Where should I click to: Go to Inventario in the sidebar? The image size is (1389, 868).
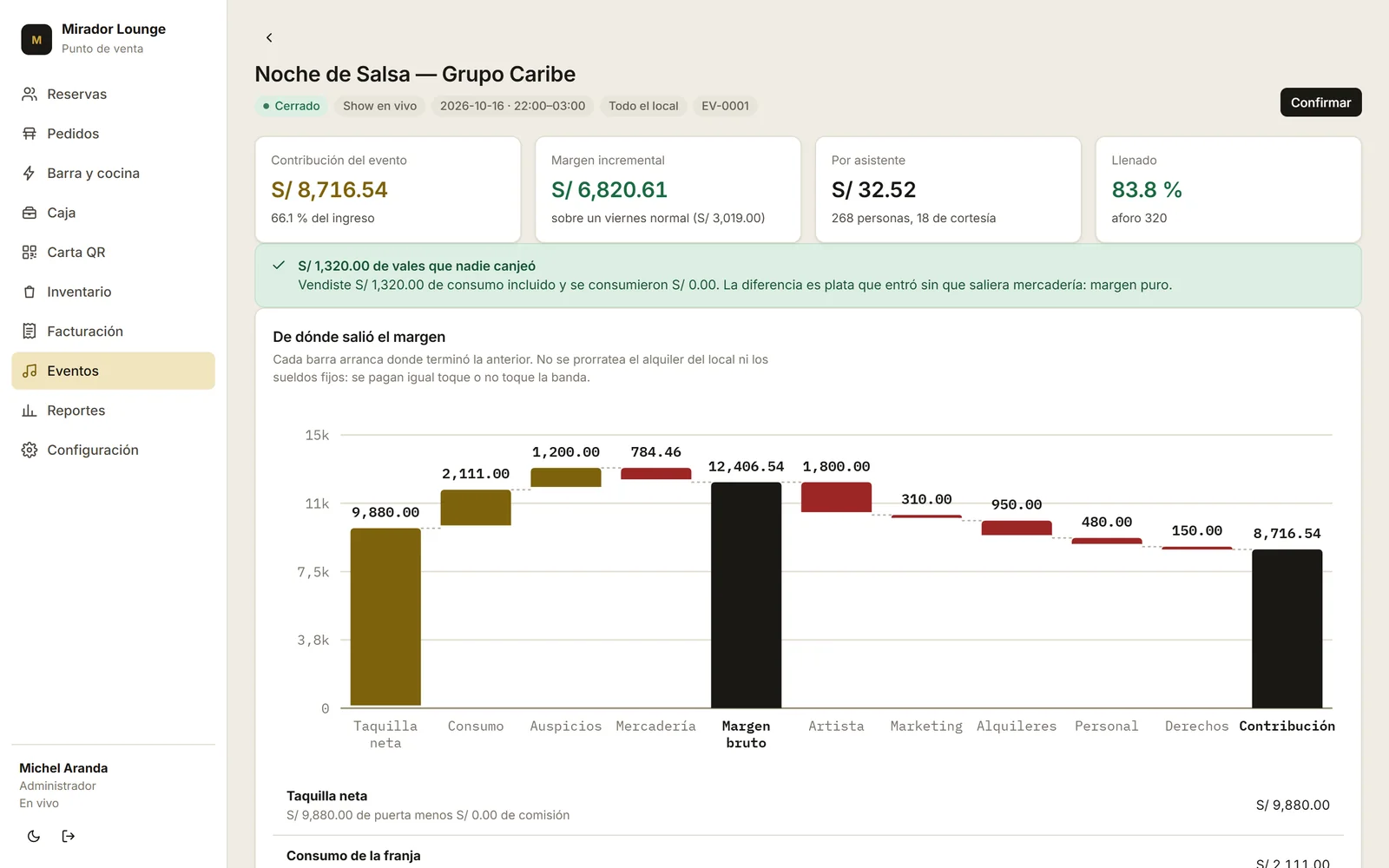113,292
